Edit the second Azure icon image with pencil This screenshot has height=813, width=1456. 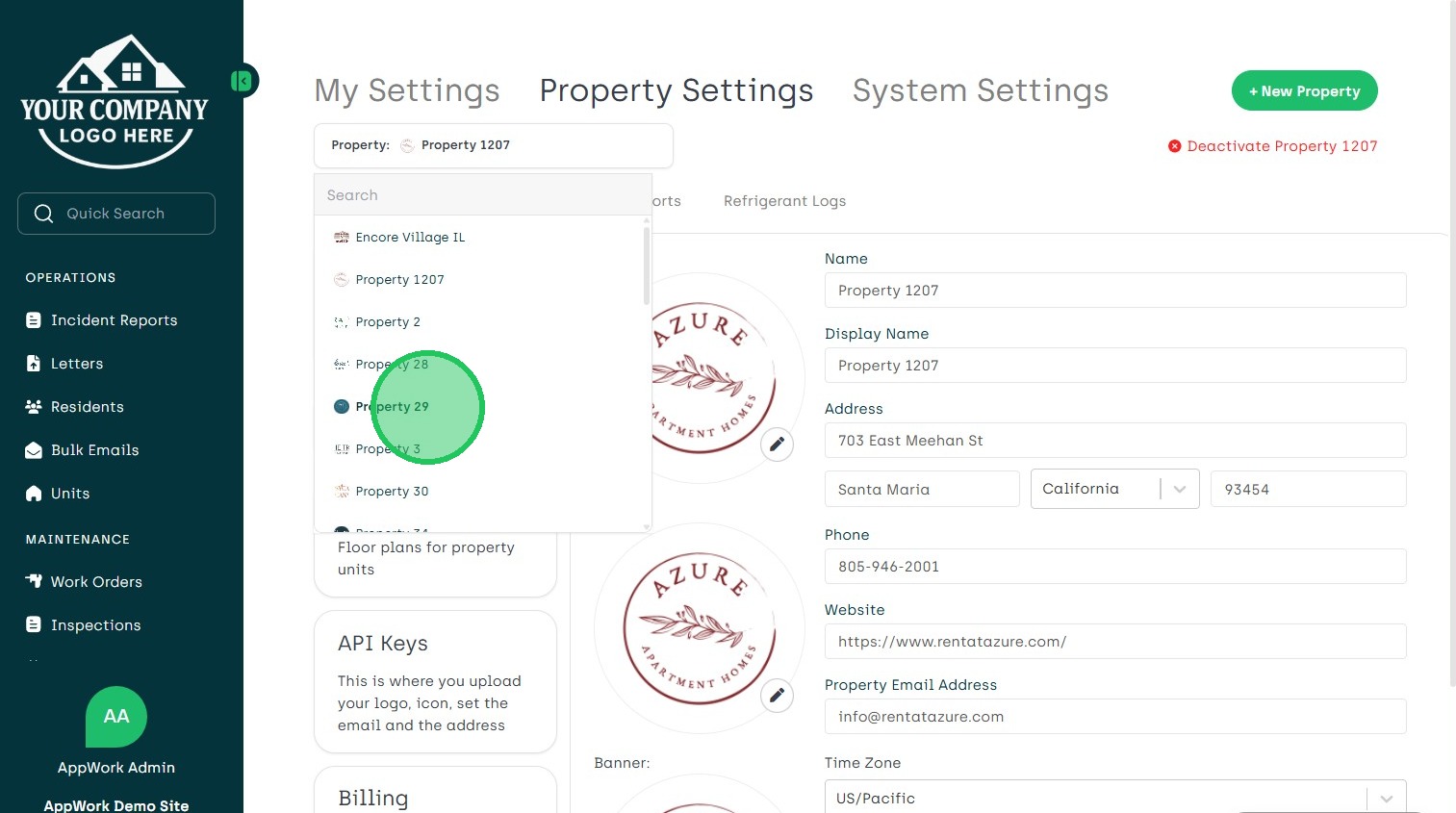(777, 695)
